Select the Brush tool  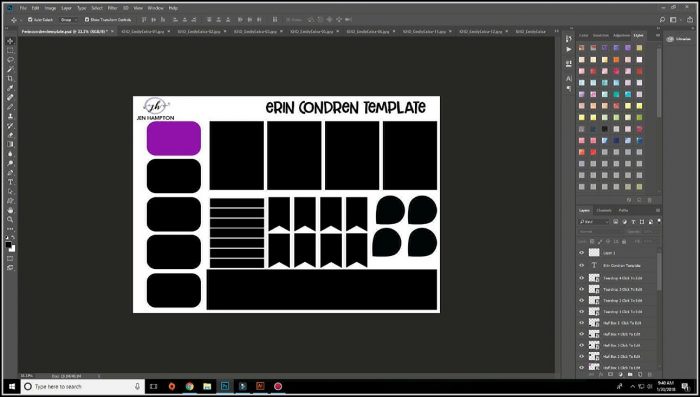tap(10, 107)
